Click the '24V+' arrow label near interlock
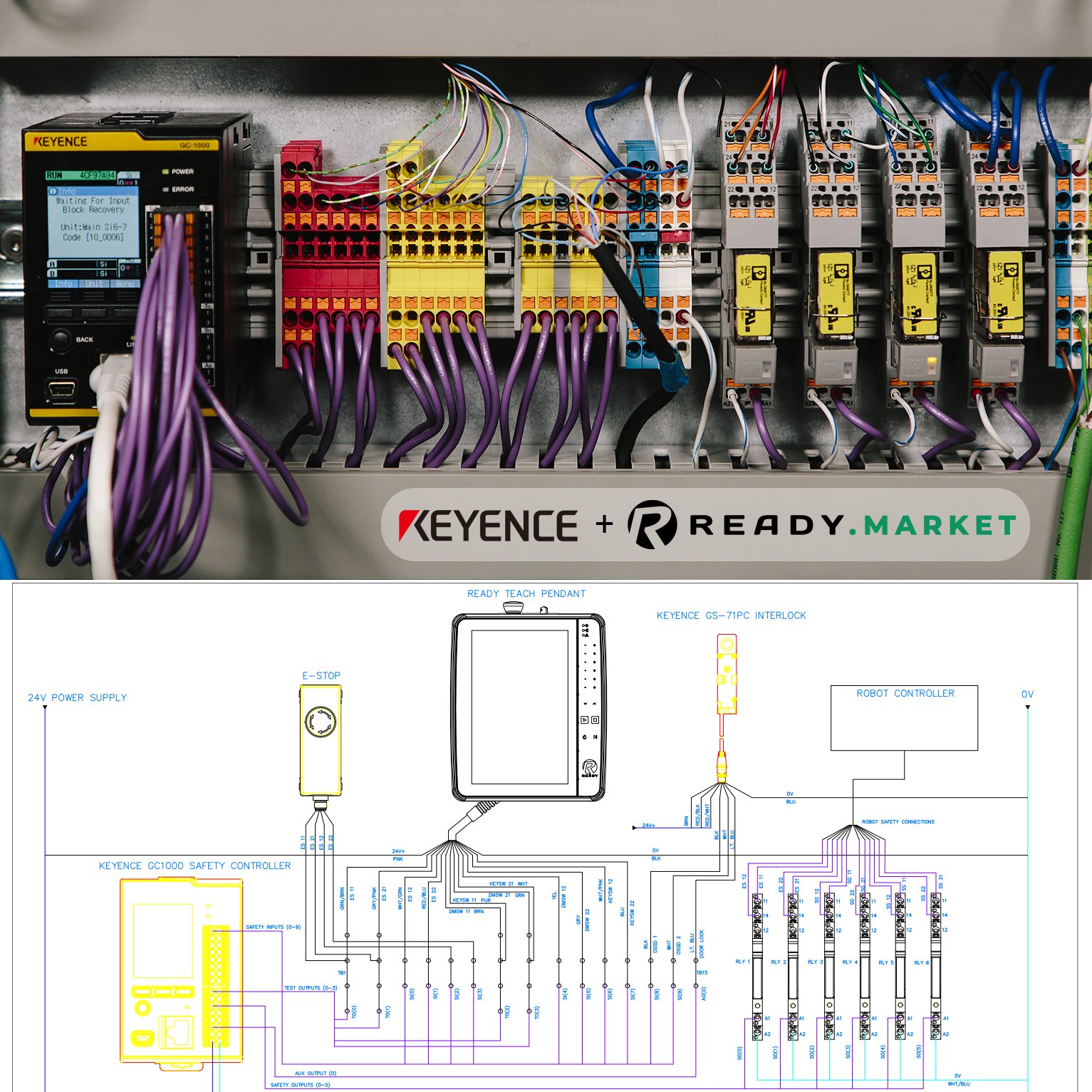Screen dimensions: 1092x1092 [x=648, y=826]
